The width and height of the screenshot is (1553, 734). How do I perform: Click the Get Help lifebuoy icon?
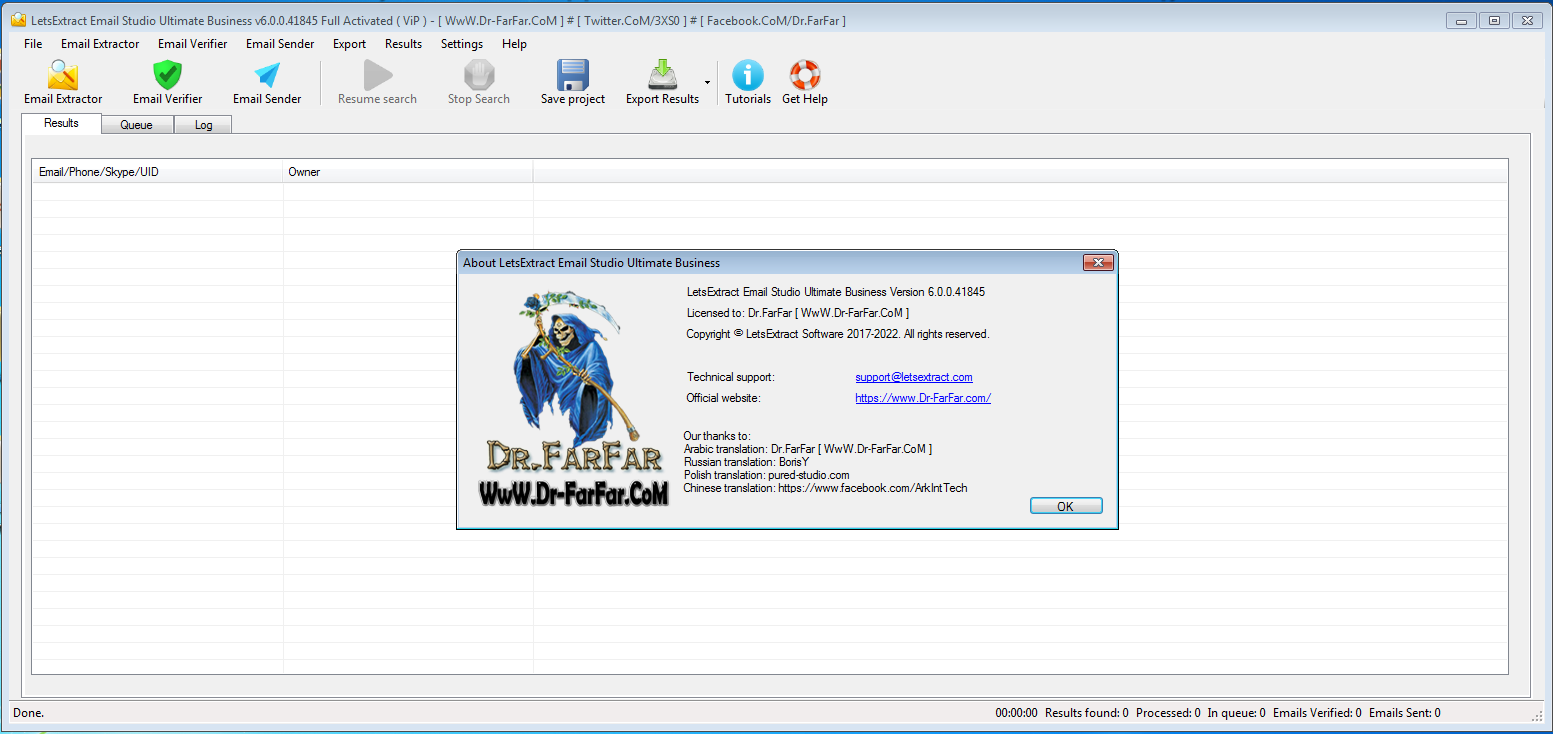point(804,76)
